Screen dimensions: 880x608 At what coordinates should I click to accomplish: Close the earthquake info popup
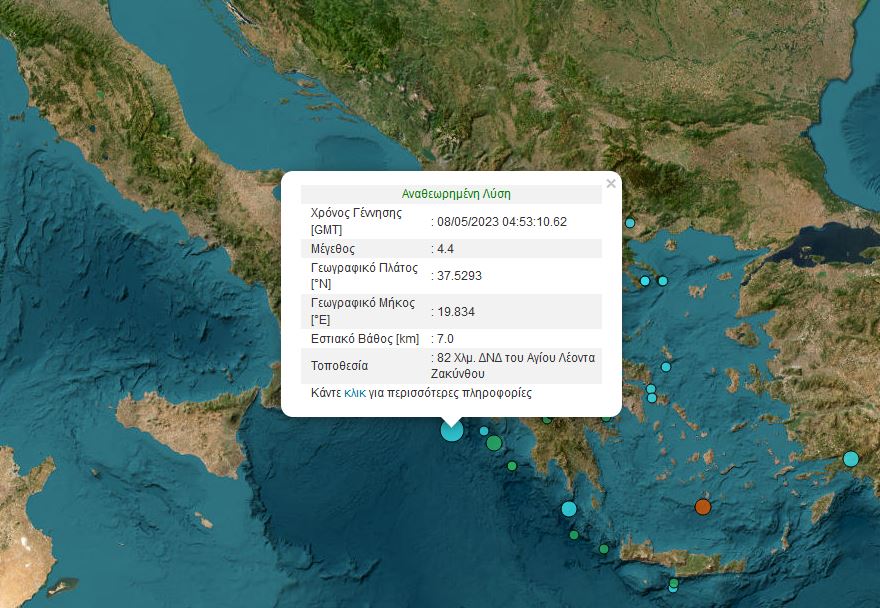point(610,184)
